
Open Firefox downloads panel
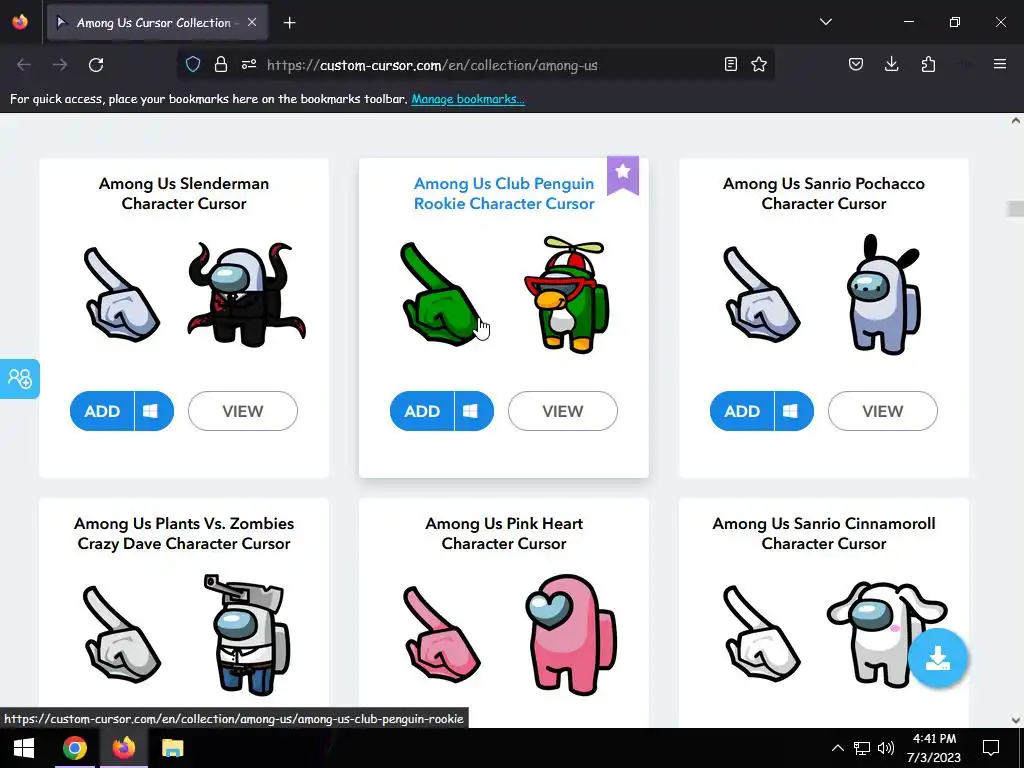click(x=891, y=64)
